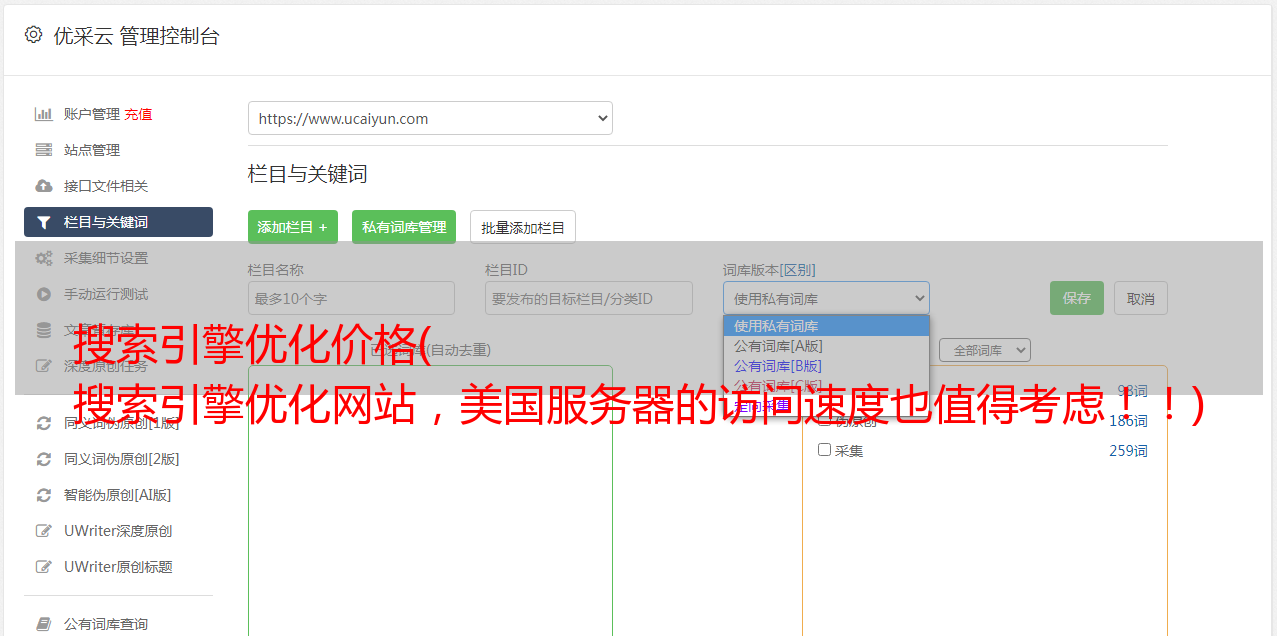The width and height of the screenshot is (1277, 636).
Task: Click the green 保存 button
Action: click(1077, 298)
